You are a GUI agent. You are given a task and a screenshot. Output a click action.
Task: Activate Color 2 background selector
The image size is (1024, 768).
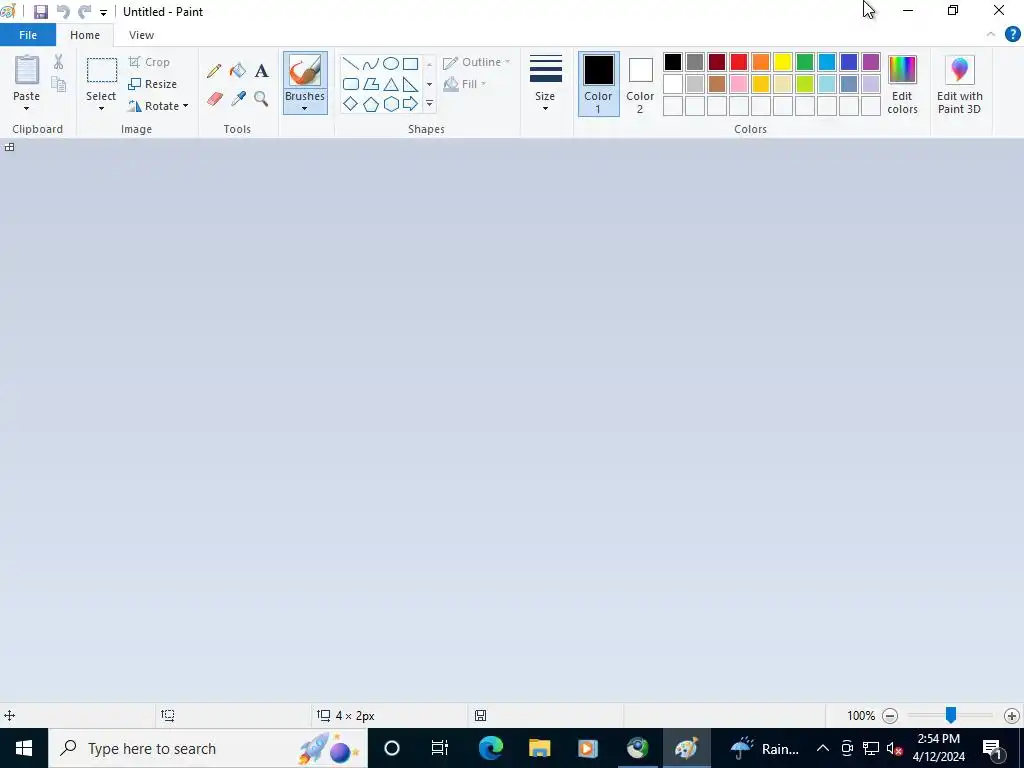pos(640,84)
